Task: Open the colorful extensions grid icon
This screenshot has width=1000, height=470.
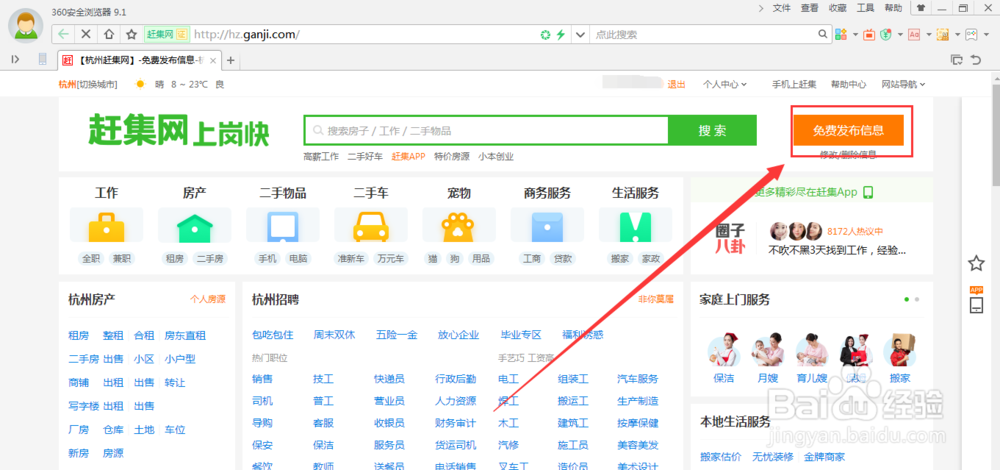Action: [841, 34]
